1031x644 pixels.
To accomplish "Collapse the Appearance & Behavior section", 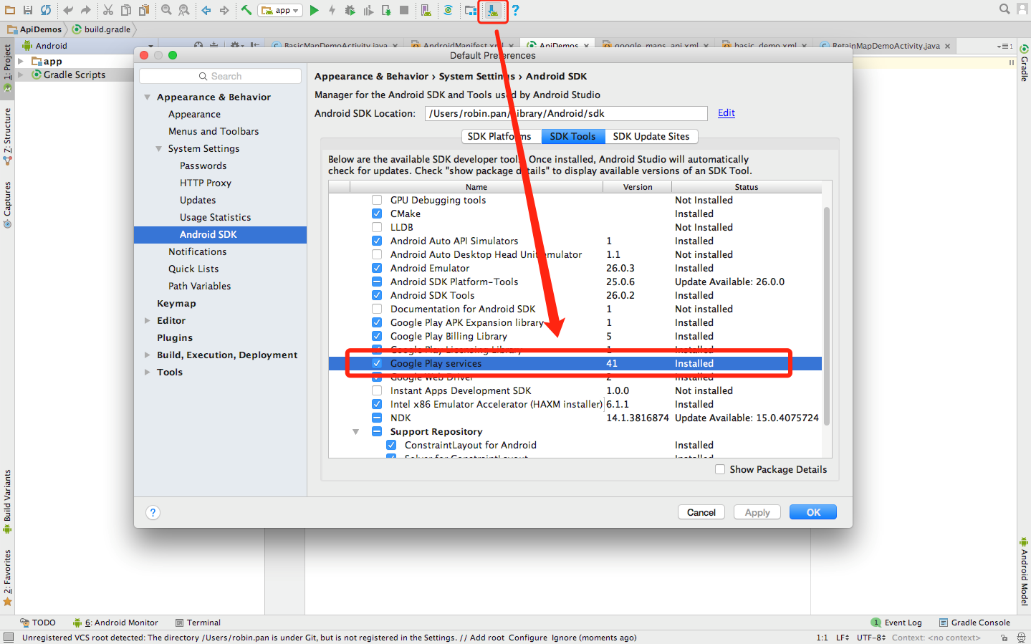I will point(147,97).
